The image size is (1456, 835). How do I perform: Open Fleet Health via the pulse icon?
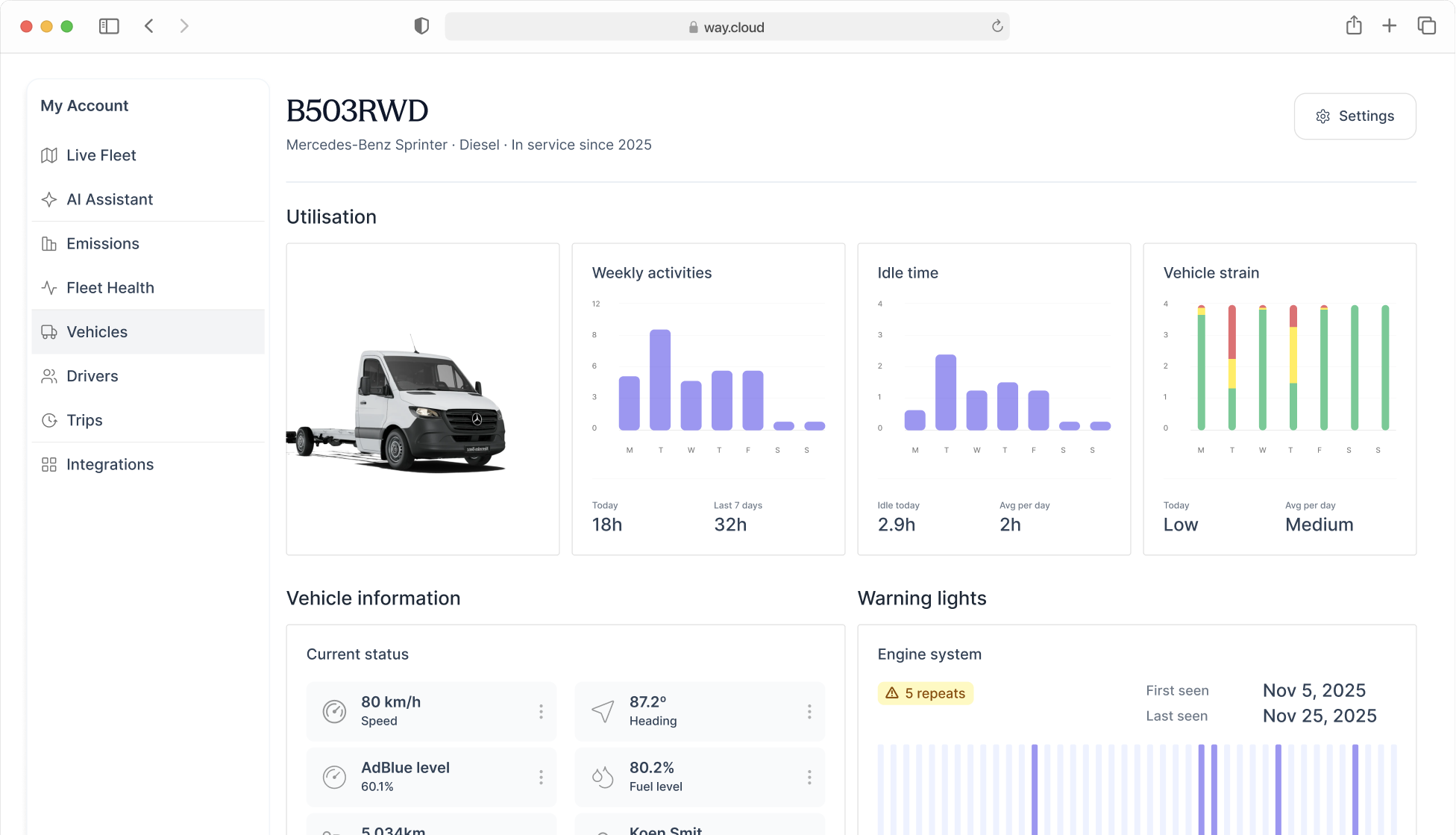point(49,287)
